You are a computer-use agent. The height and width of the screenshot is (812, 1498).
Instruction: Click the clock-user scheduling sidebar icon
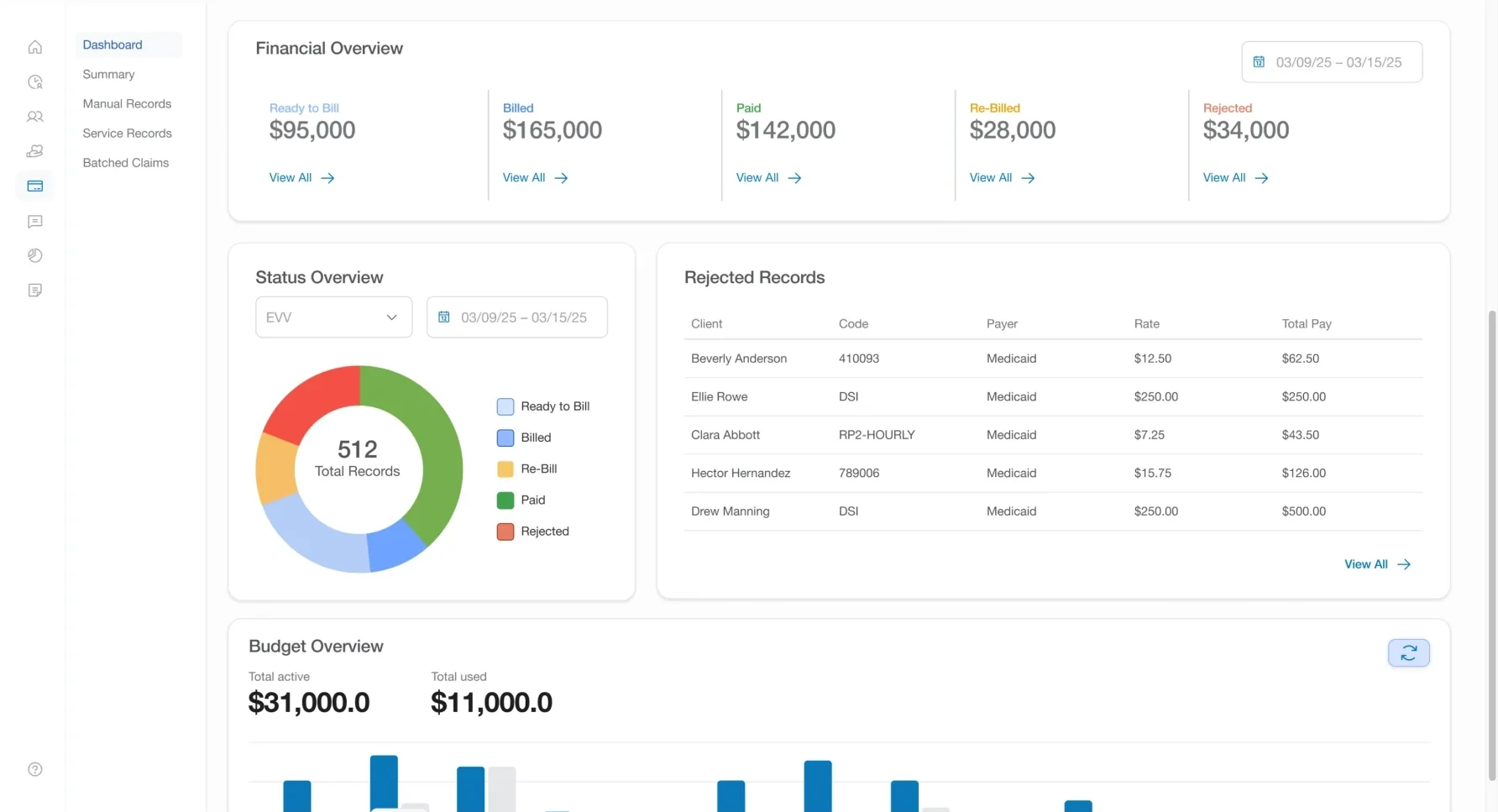pyautogui.click(x=34, y=81)
